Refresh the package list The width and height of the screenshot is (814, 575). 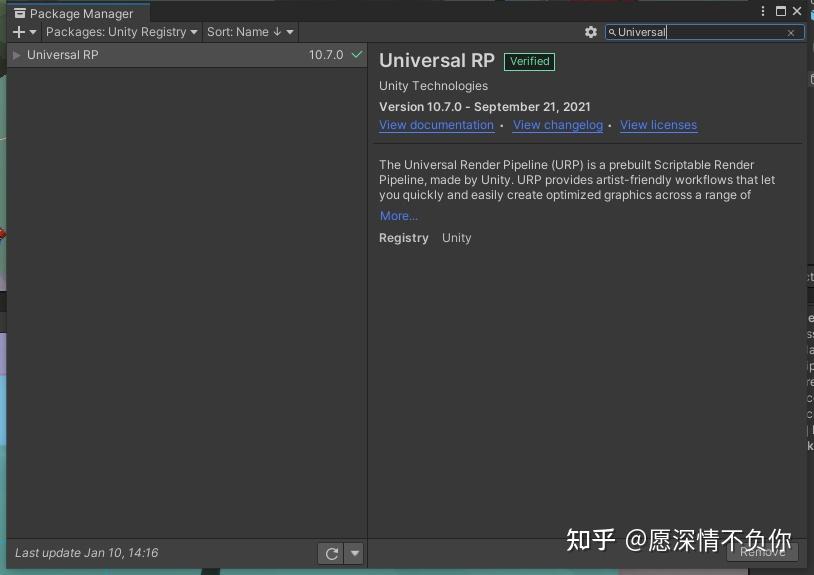331,554
